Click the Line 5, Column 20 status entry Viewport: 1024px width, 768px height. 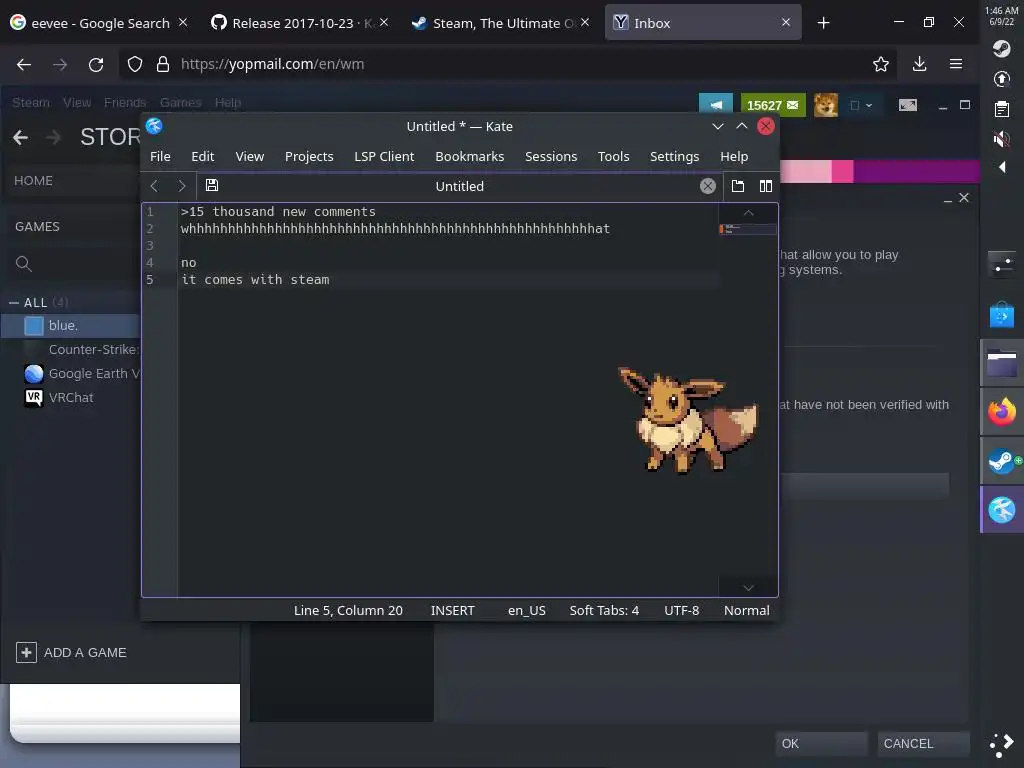(348, 611)
